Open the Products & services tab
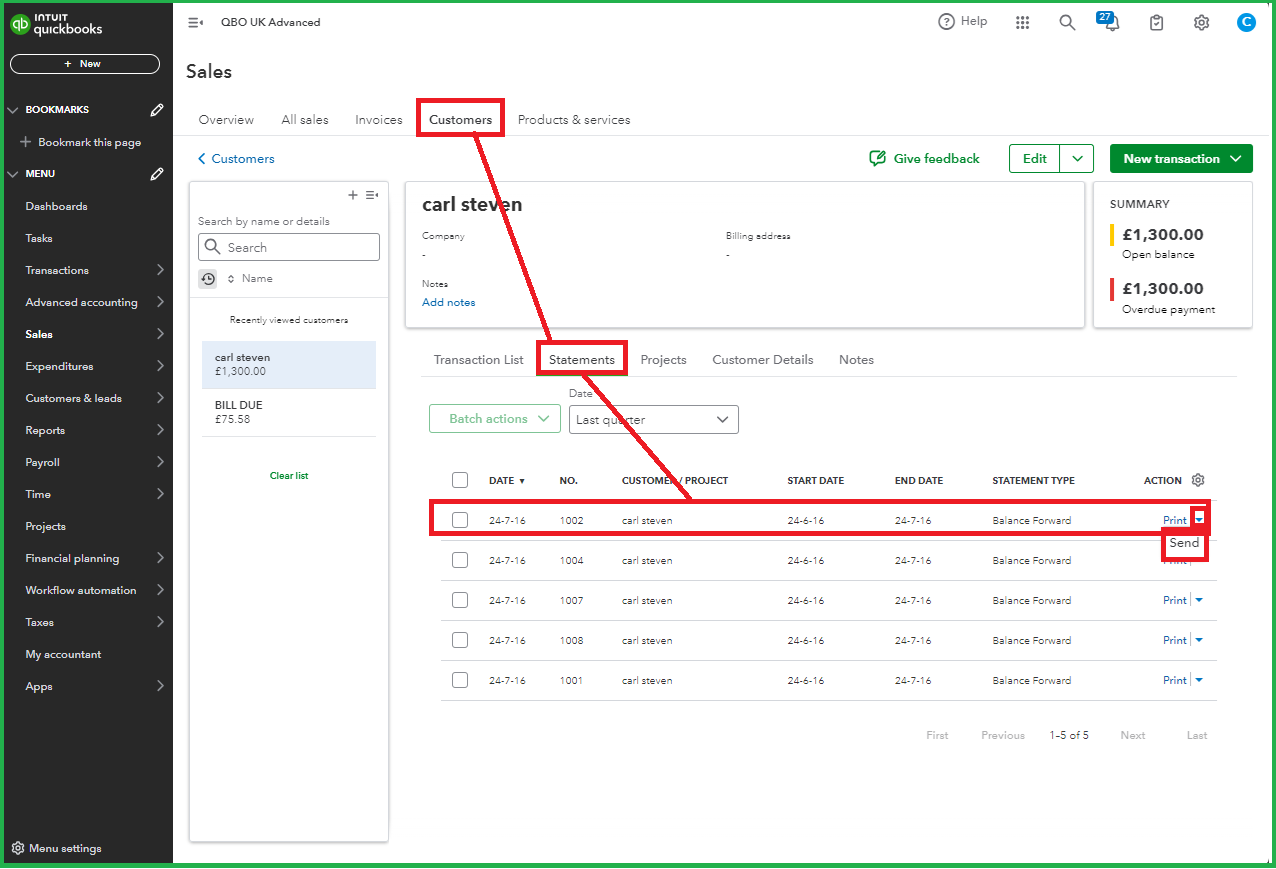The image size is (1276, 869). 573,119
